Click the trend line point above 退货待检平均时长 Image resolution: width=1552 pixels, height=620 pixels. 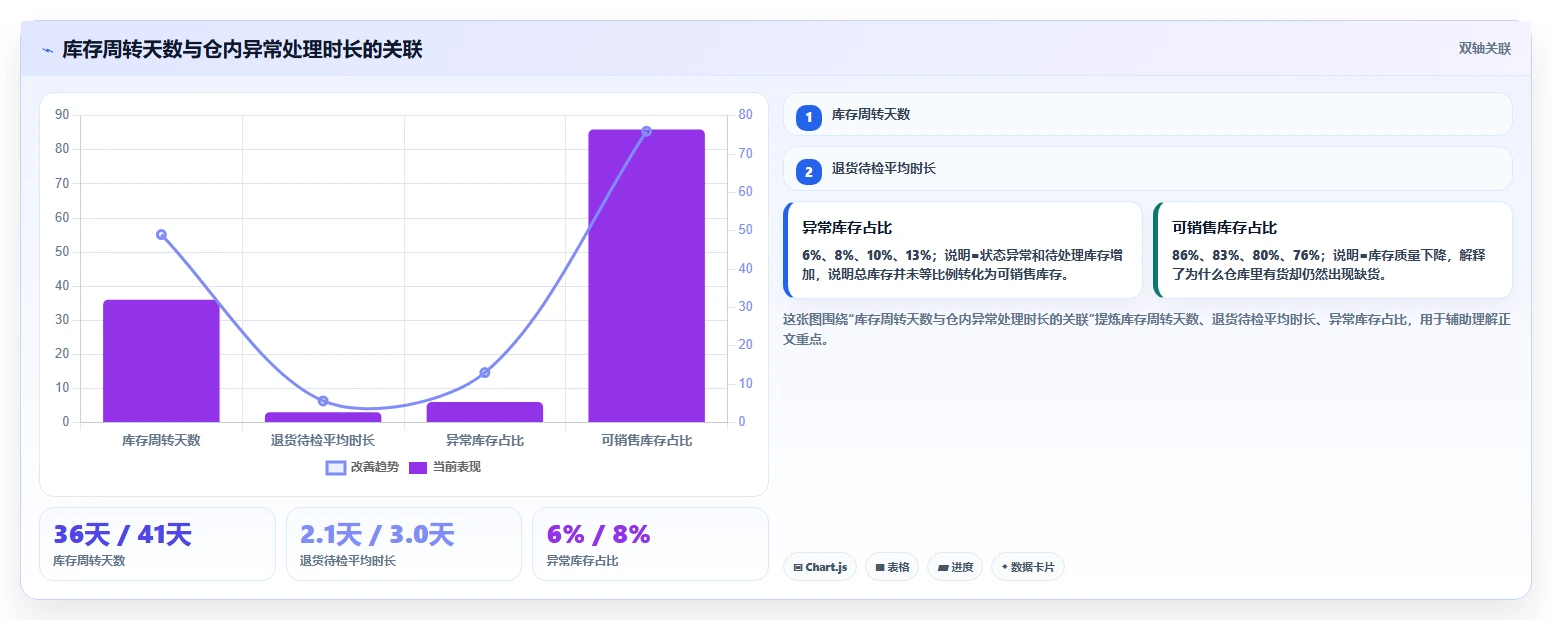[x=323, y=401]
